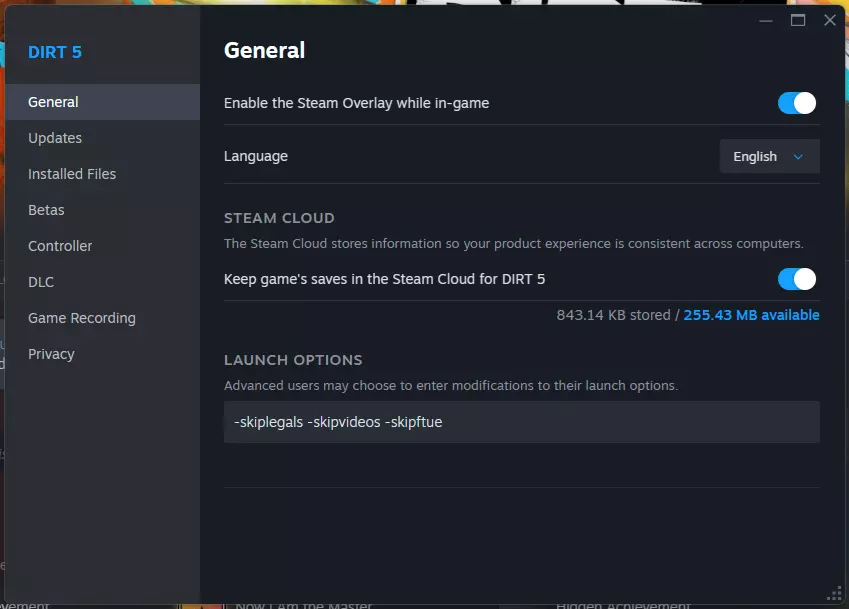Viewport: 849px width, 609px height.
Task: Click the DIRT 5 title in sidebar
Action: point(55,52)
